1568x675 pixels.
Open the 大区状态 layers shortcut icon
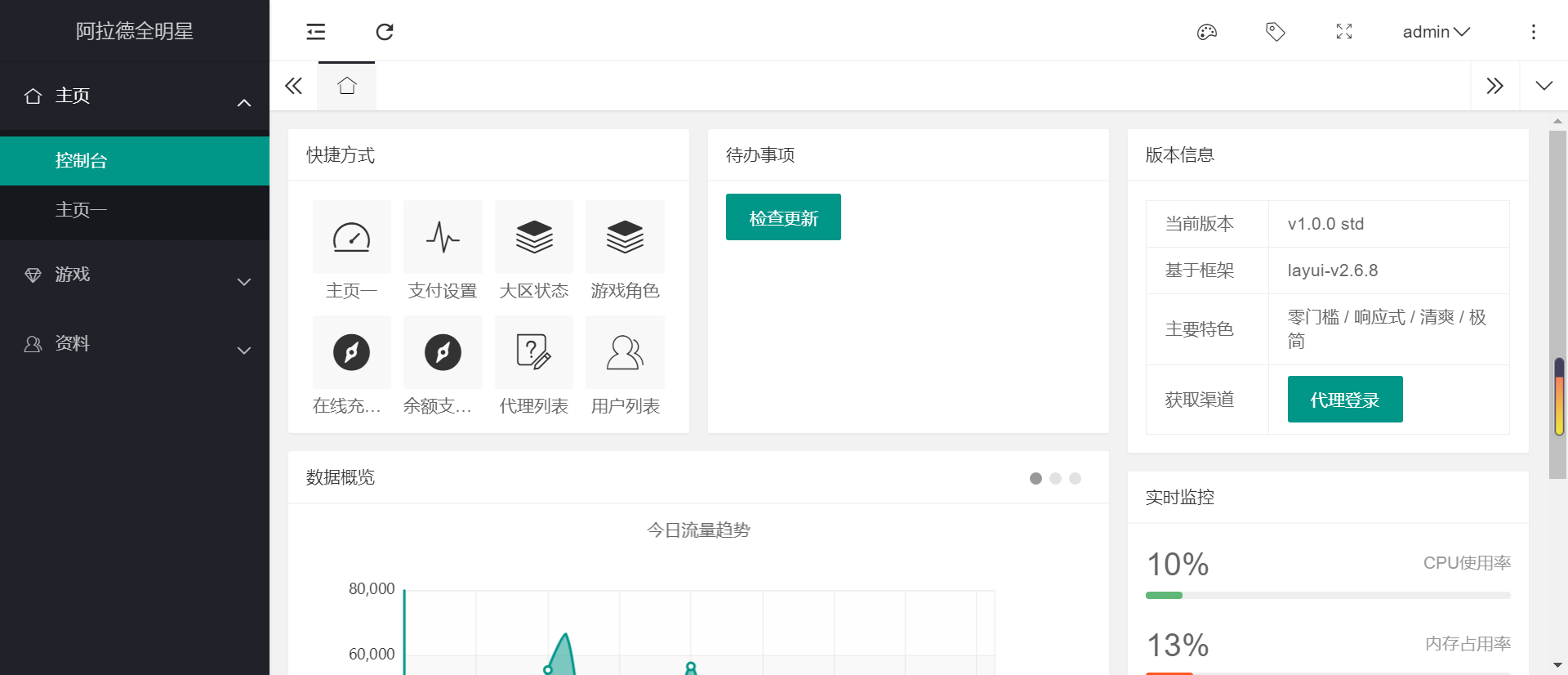click(534, 237)
